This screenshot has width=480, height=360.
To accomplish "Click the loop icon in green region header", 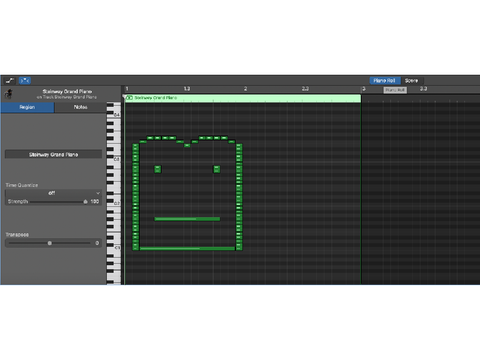I will tap(129, 98).
